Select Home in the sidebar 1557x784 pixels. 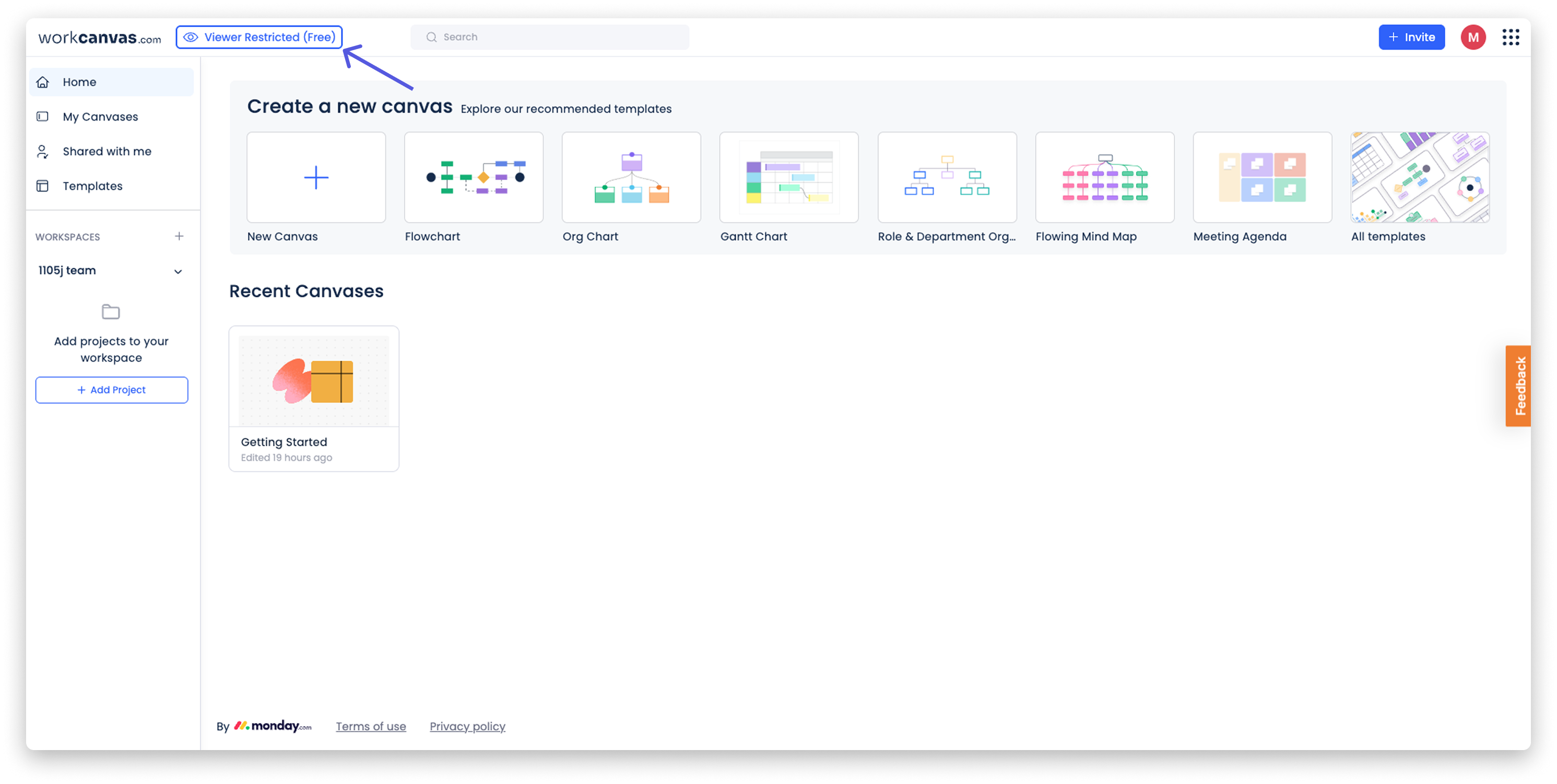click(x=111, y=81)
